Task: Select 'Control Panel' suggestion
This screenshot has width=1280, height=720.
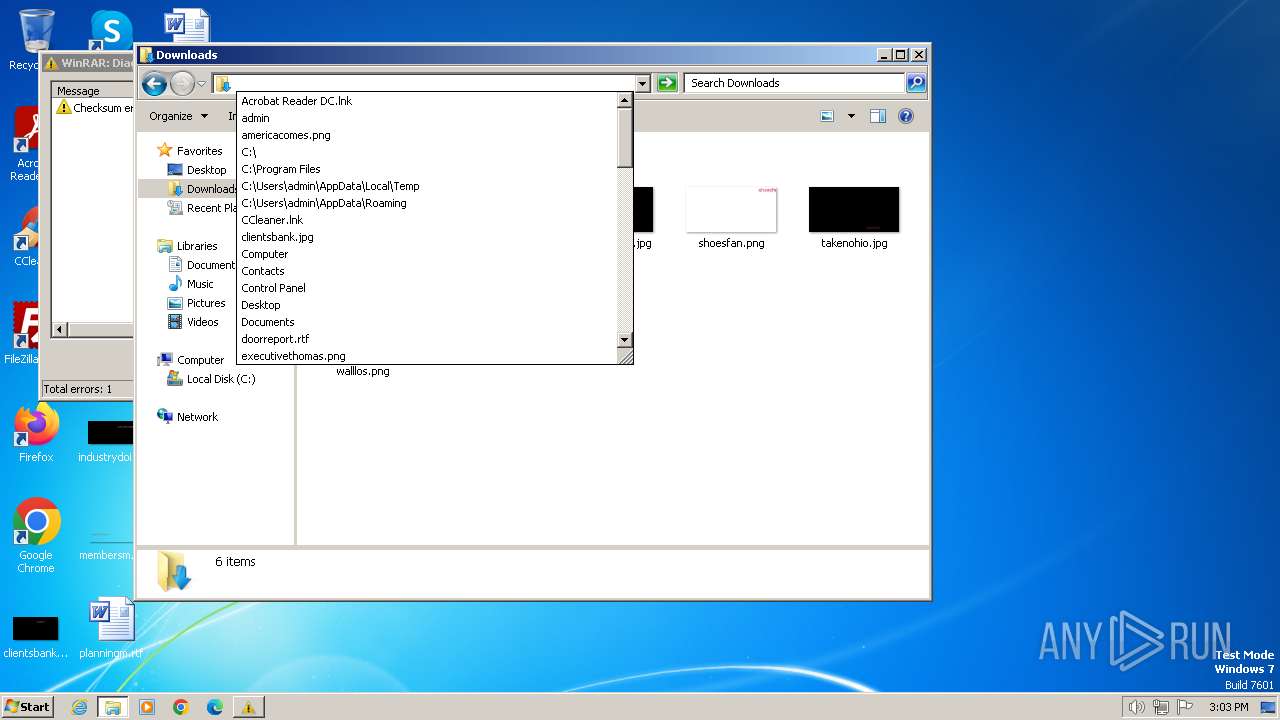Action: (427, 288)
